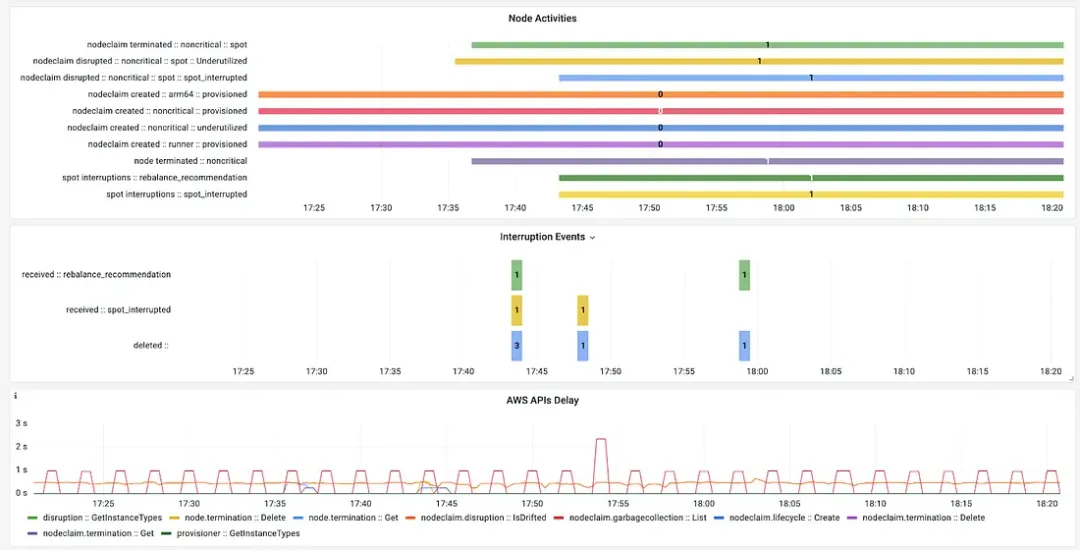Click the provisioner :: GetInstanceTypes color swatch
Viewport: 1080px width, 550px height.
(x=167, y=533)
